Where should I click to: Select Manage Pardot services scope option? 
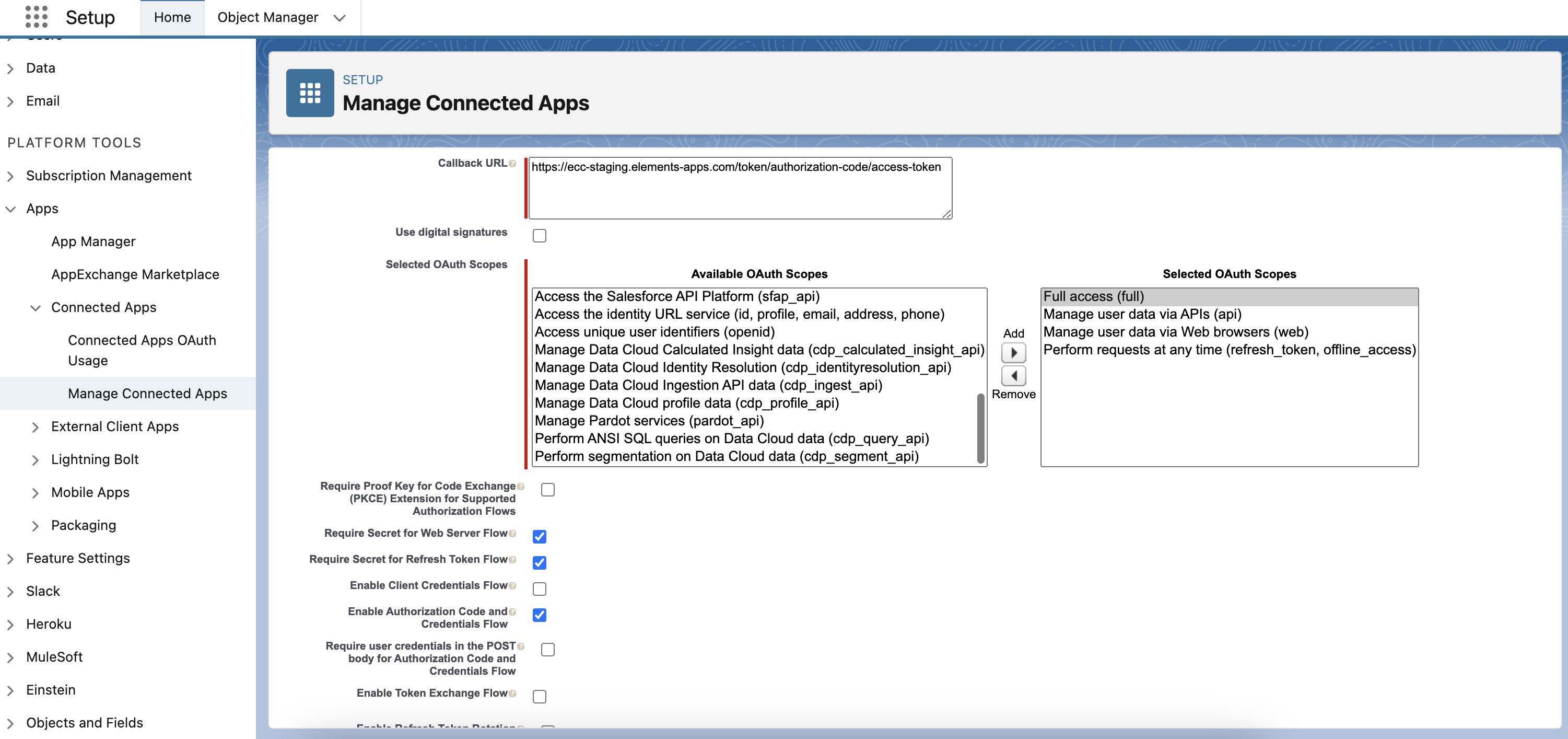648,421
